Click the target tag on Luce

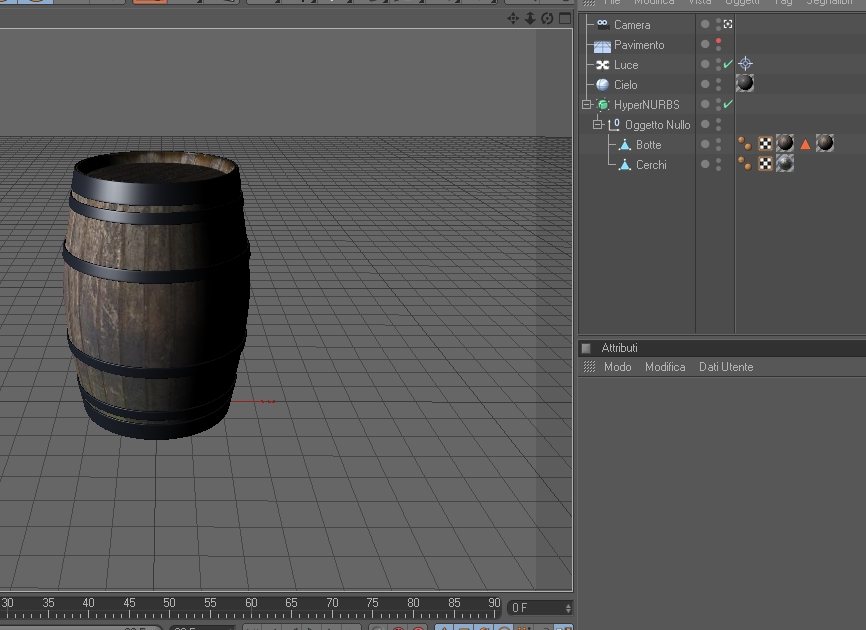(745, 64)
